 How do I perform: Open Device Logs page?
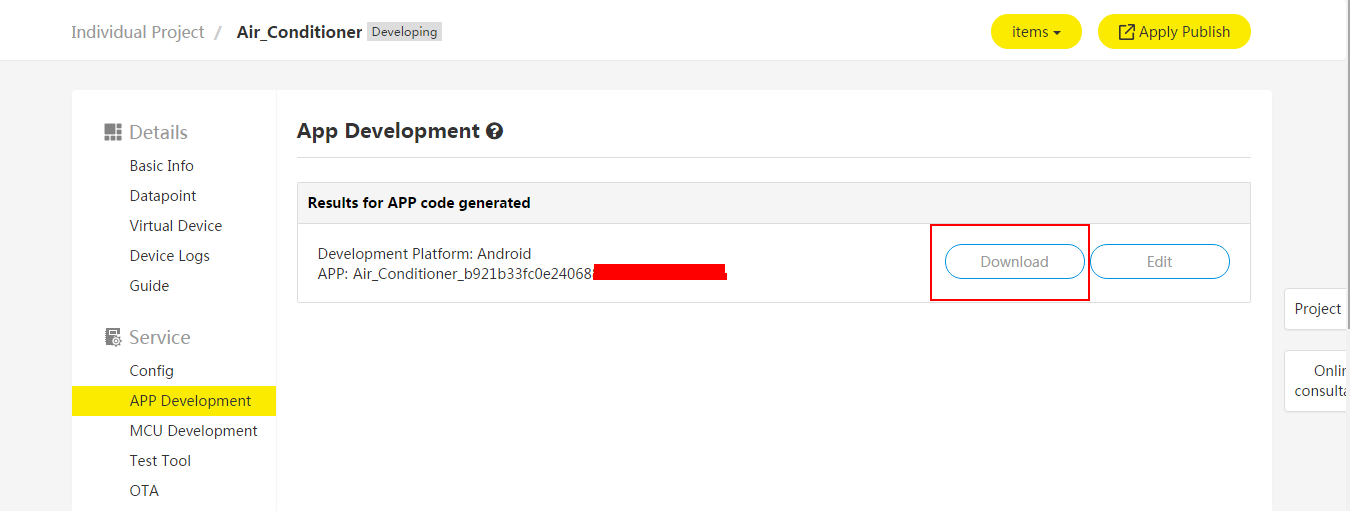(170, 256)
